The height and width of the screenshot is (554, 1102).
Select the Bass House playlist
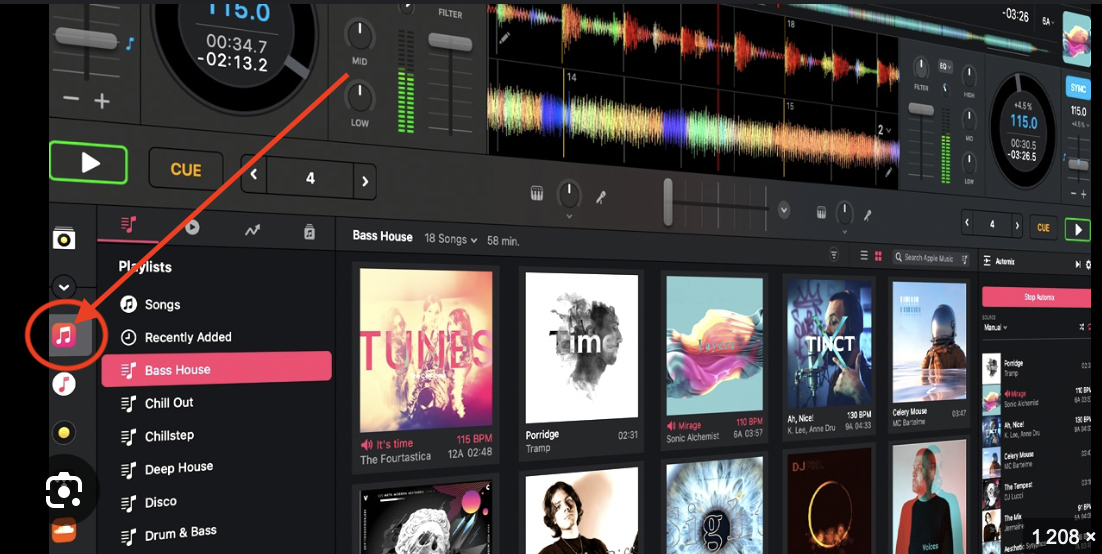(216, 370)
